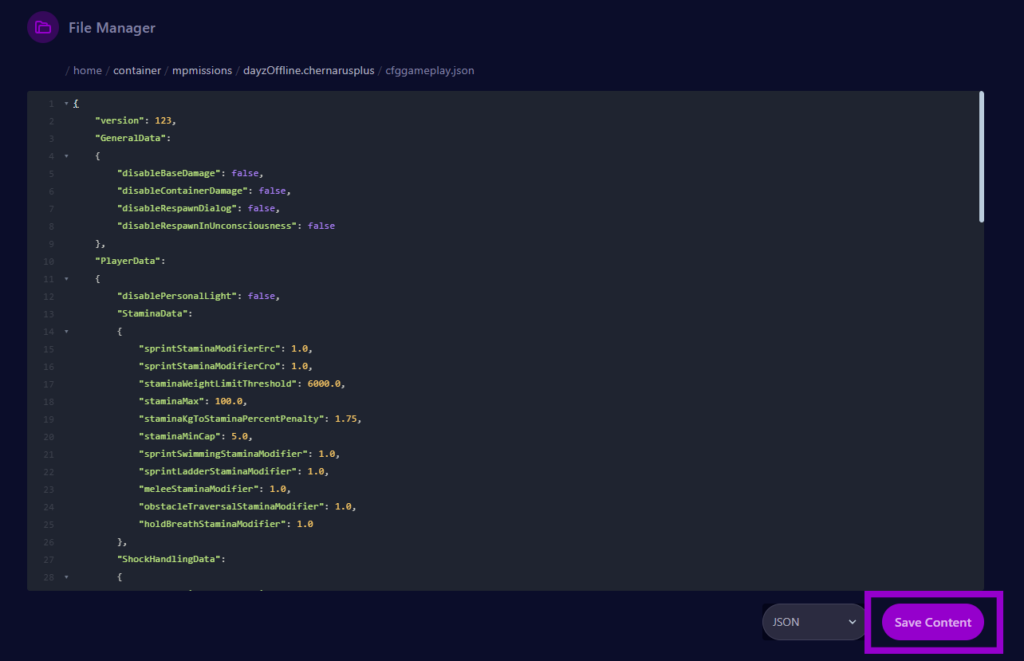Fold the ShockHandlingData block at line 28
This screenshot has height=661, width=1024.
point(66,577)
